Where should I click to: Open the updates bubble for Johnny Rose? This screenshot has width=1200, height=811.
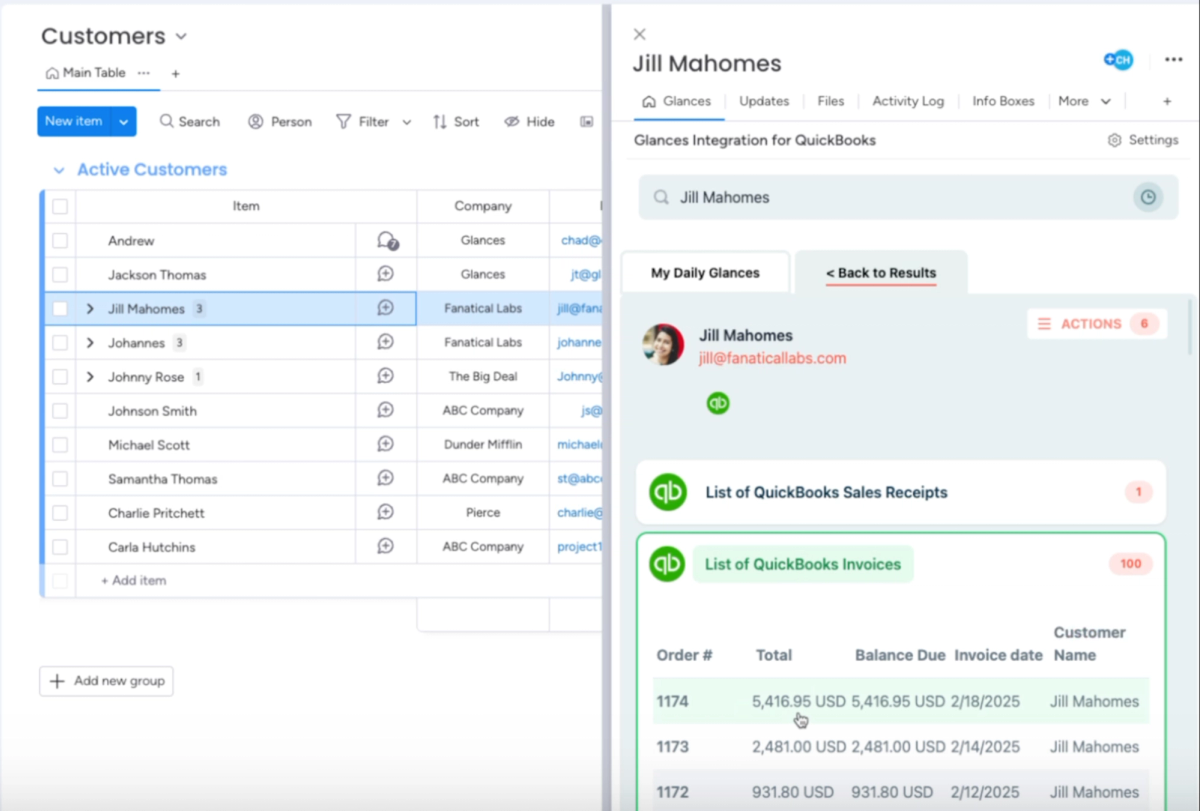385,376
